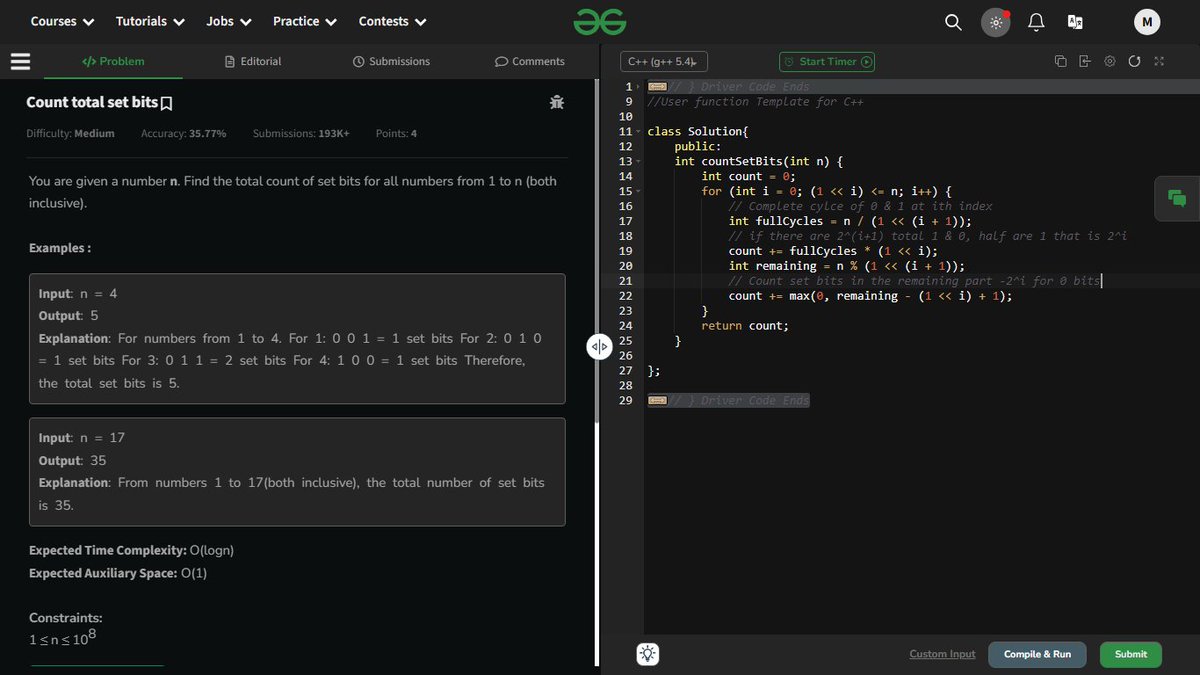This screenshot has height=675, width=1200.
Task: Place cursor on line 24 return count
Action: click(x=745, y=326)
